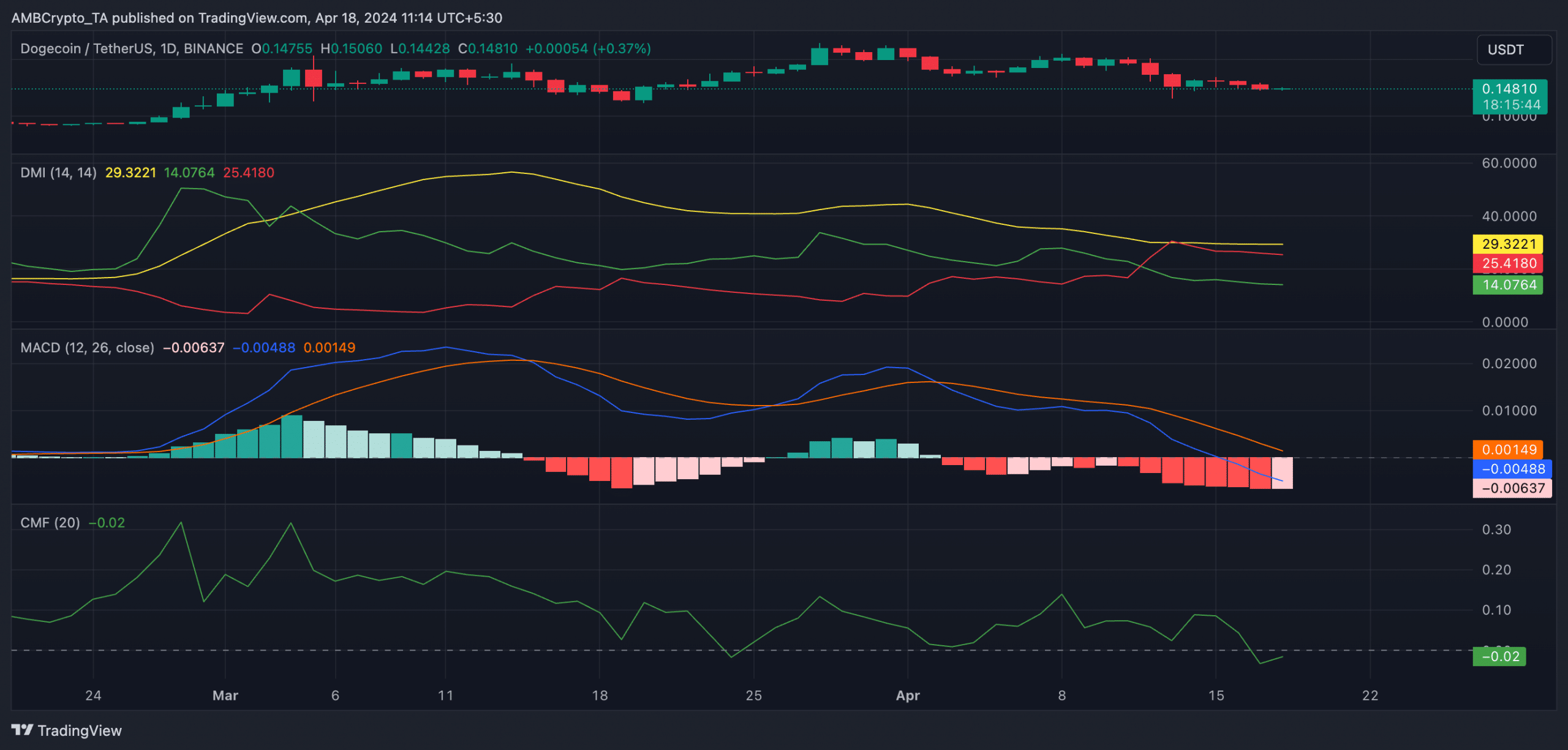1568x750 pixels.
Task: Click the 0.0000 DMI scale label
Action: [x=1505, y=322]
